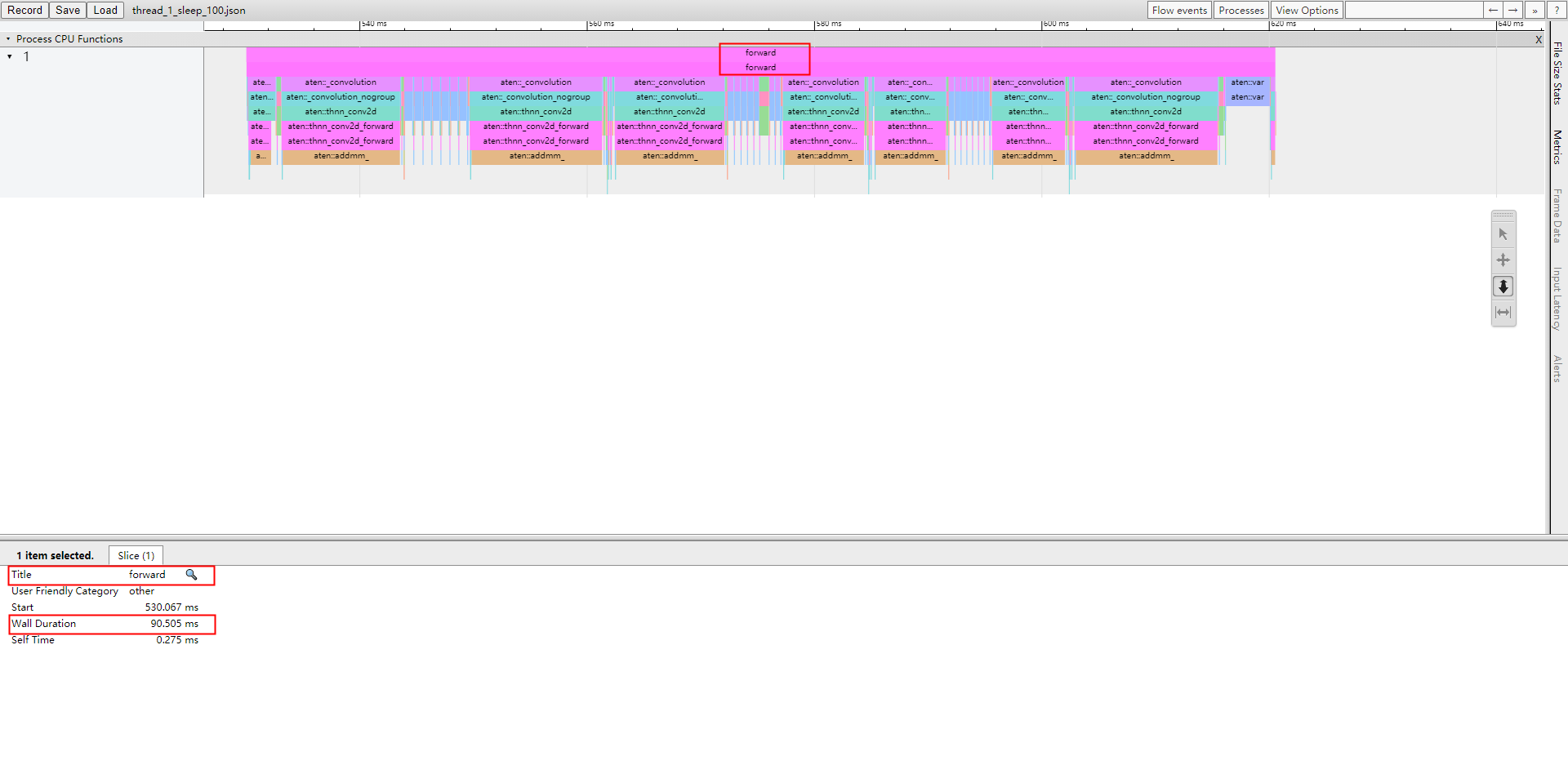Click the search input field

pos(1413,11)
